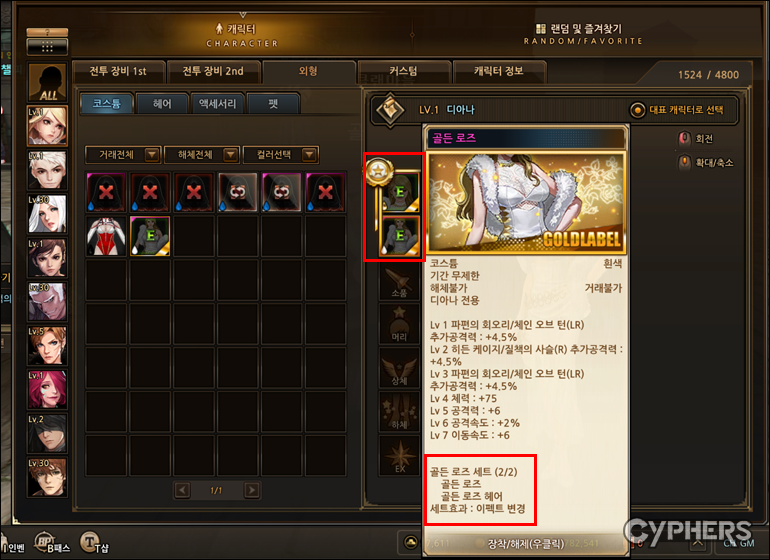
Task: Select 대표 캐릭터로 선택 radio button
Action: pos(637,110)
